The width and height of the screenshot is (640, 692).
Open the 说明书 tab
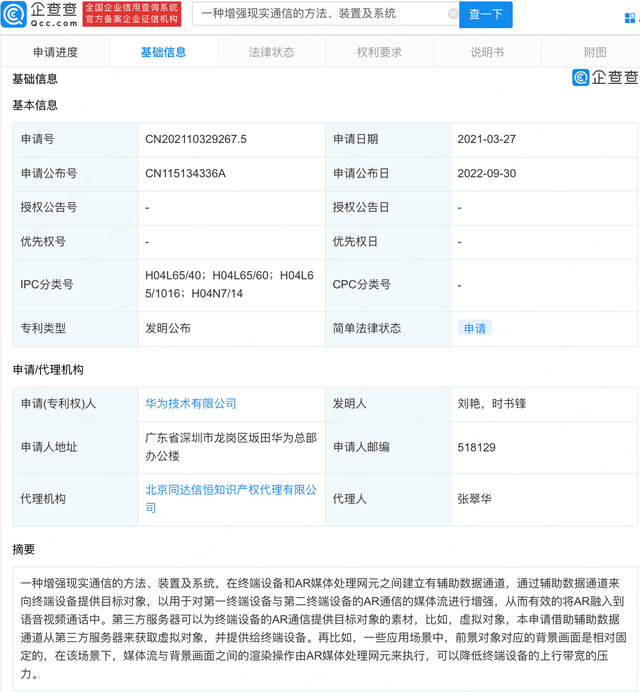[x=487, y=52]
